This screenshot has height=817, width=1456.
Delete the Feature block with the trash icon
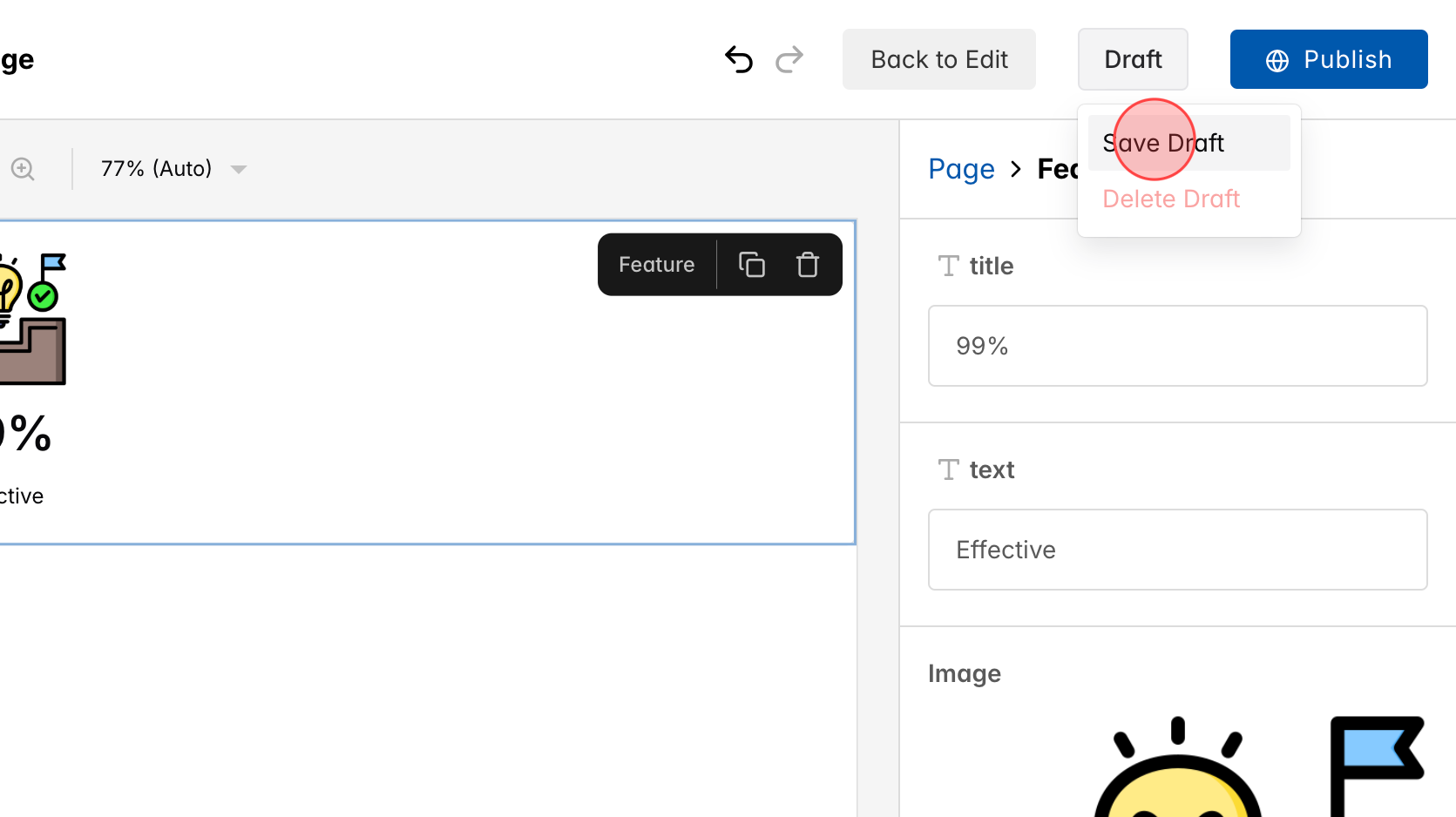[807, 264]
